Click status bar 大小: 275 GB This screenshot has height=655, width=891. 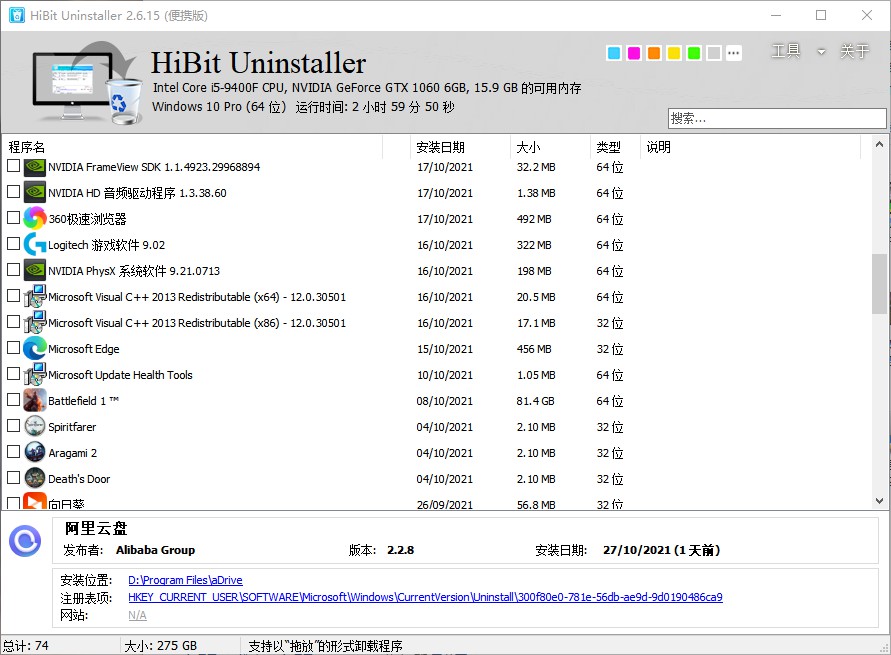click(x=160, y=646)
